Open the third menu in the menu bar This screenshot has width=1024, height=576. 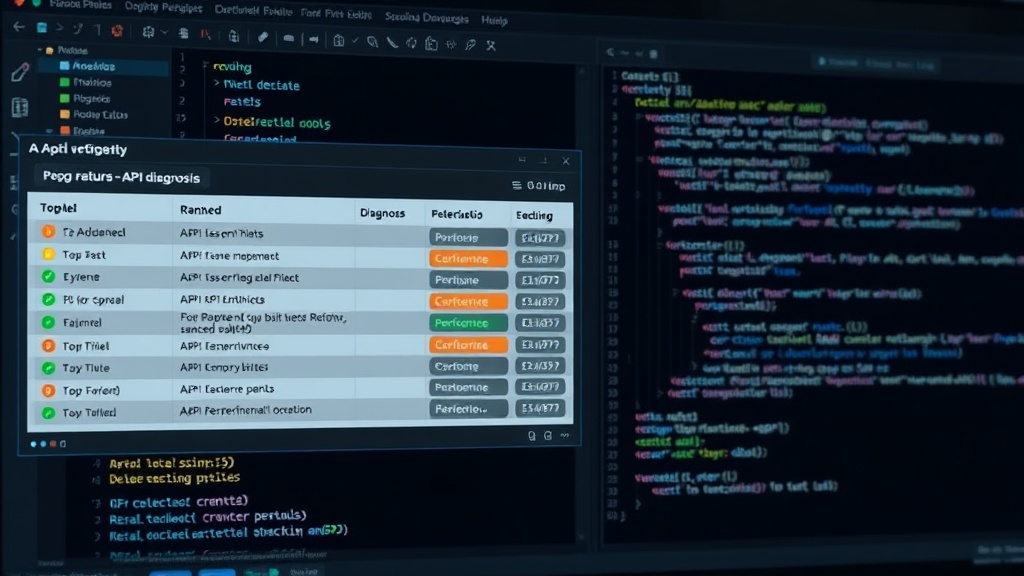coord(253,10)
